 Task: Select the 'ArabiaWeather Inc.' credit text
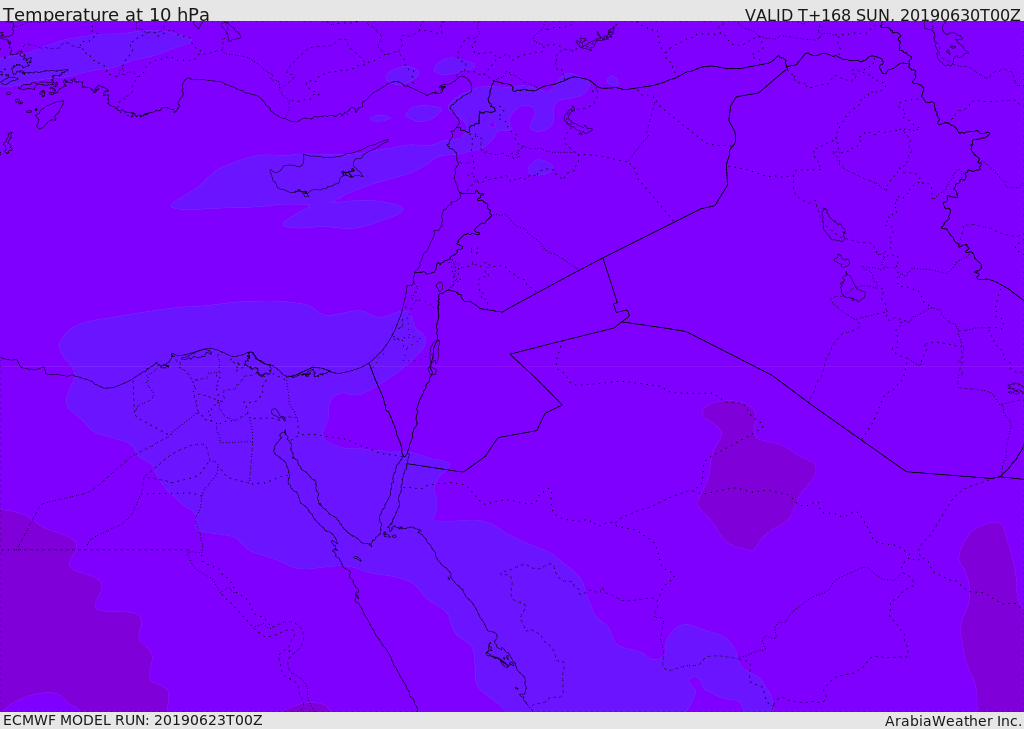pyautogui.click(x=954, y=721)
